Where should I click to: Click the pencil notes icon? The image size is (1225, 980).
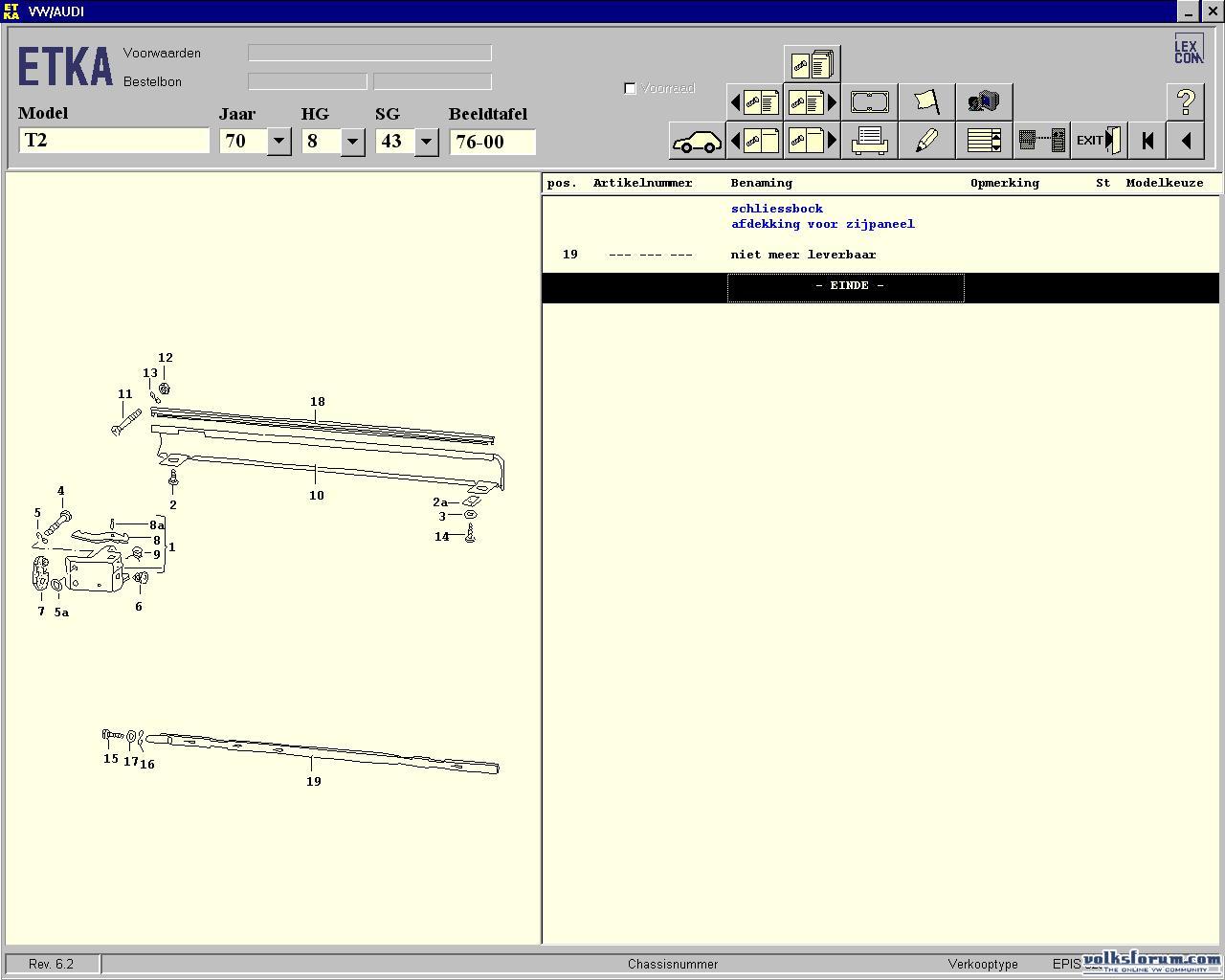pyautogui.click(x=926, y=141)
